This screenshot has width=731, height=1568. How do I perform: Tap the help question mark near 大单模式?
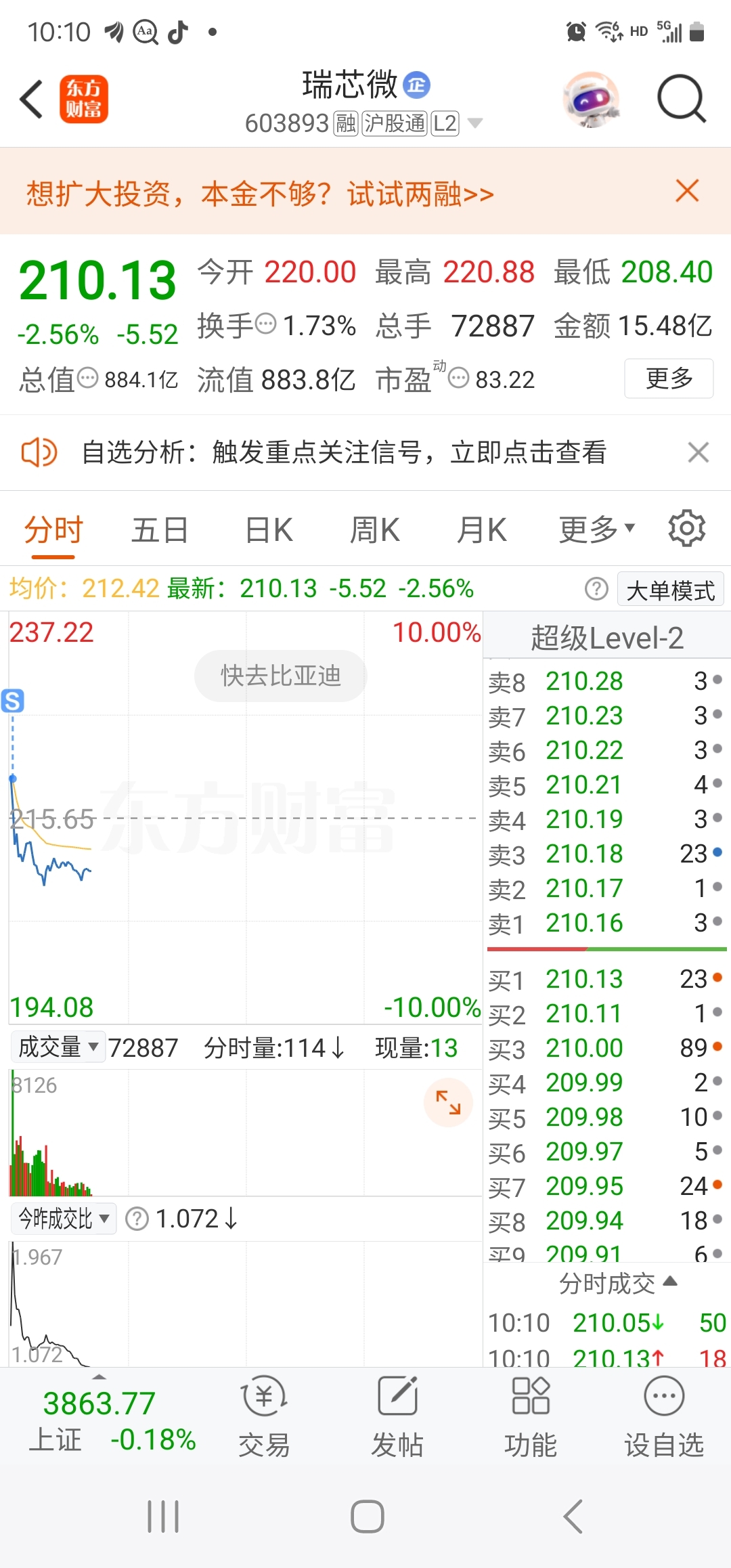tap(596, 589)
